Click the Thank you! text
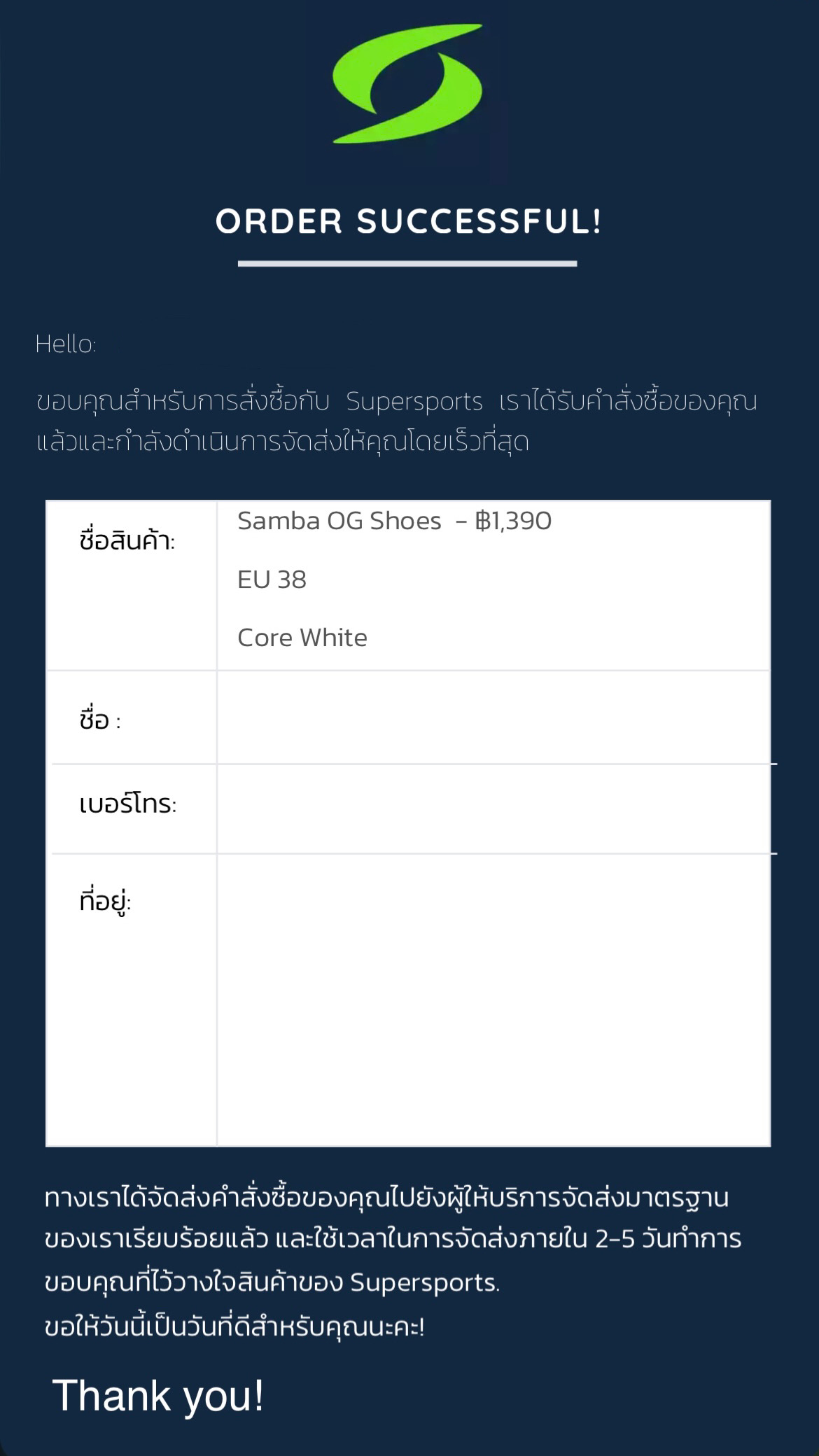Screen dimensions: 819x1456 pos(158,1395)
